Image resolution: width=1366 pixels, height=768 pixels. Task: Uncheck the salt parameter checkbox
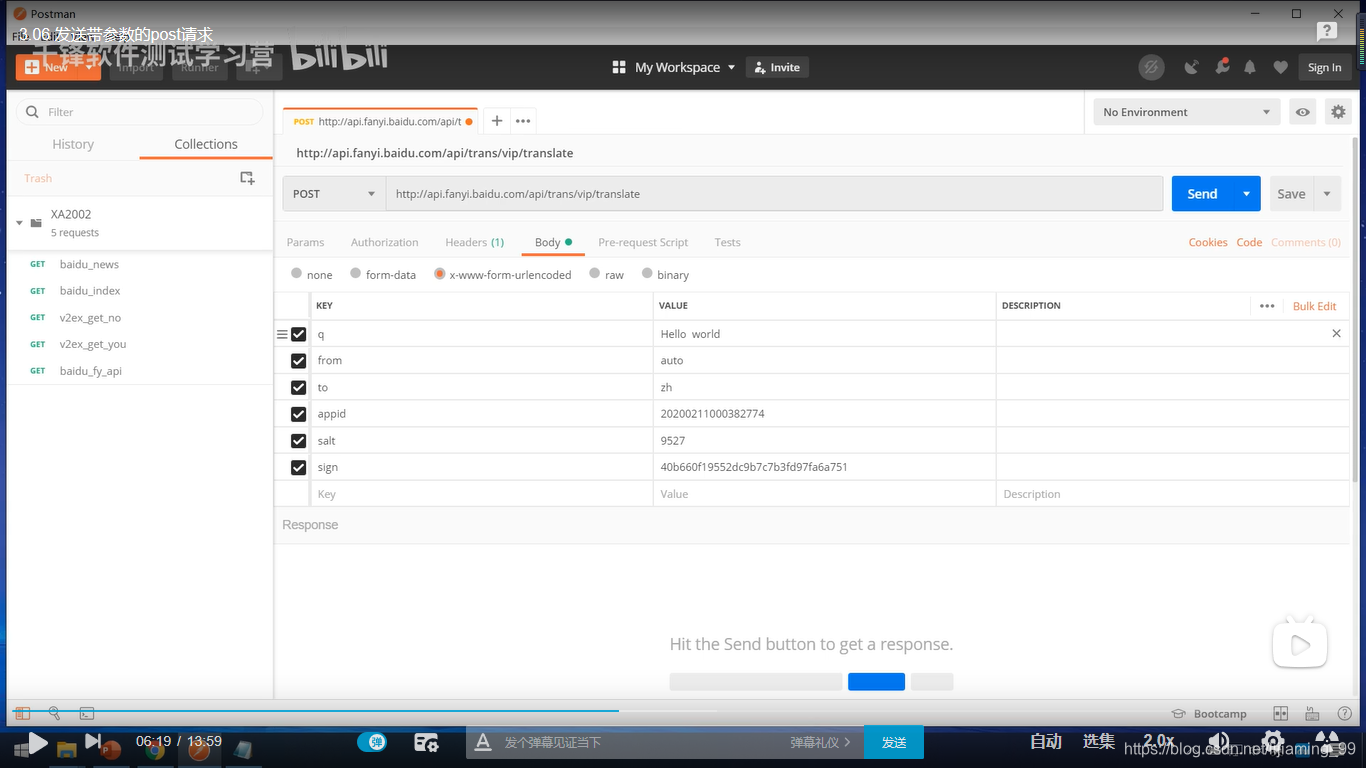pos(298,441)
